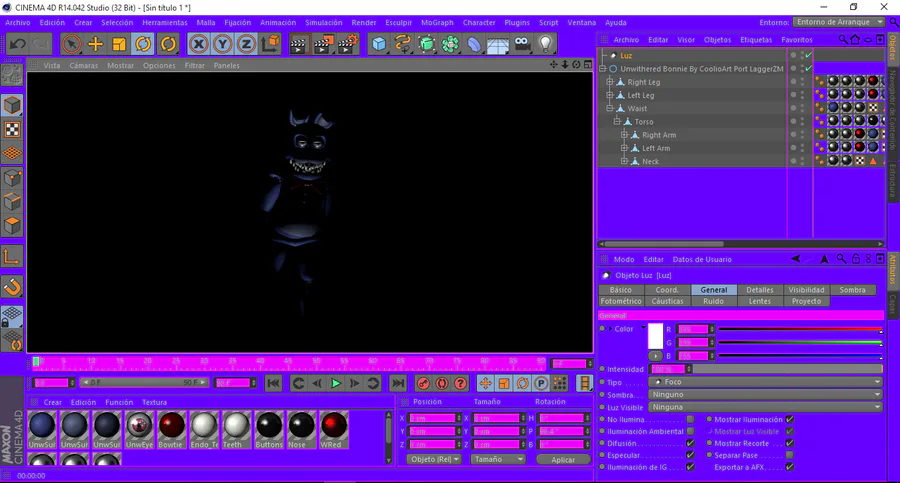The image size is (900, 483).
Task: Open the Sombra dropdown
Action: point(766,395)
